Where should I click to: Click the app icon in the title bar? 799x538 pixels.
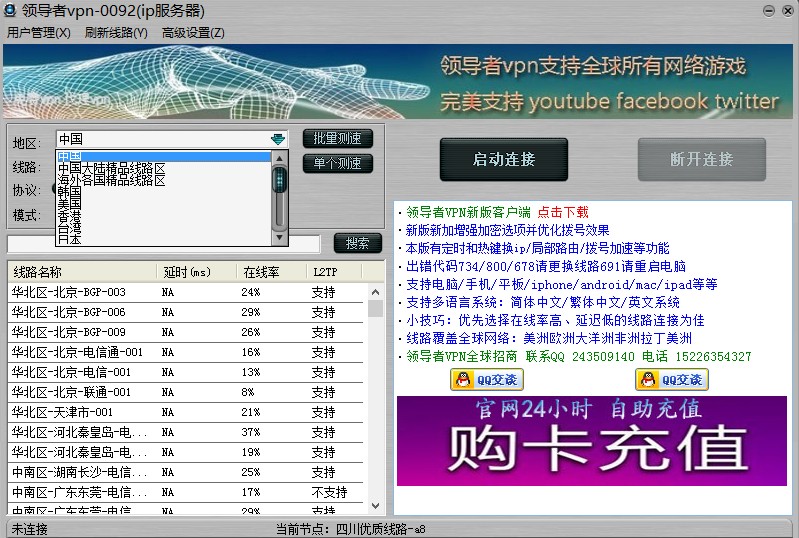[10, 10]
